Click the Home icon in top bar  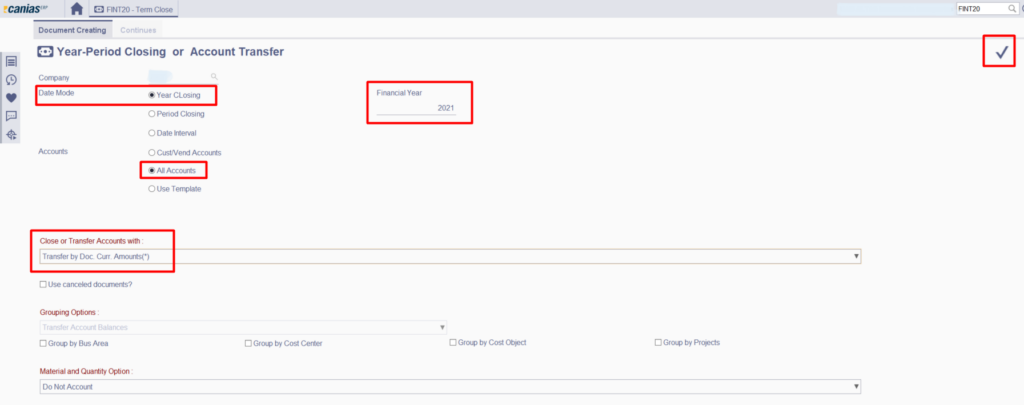[x=77, y=9]
